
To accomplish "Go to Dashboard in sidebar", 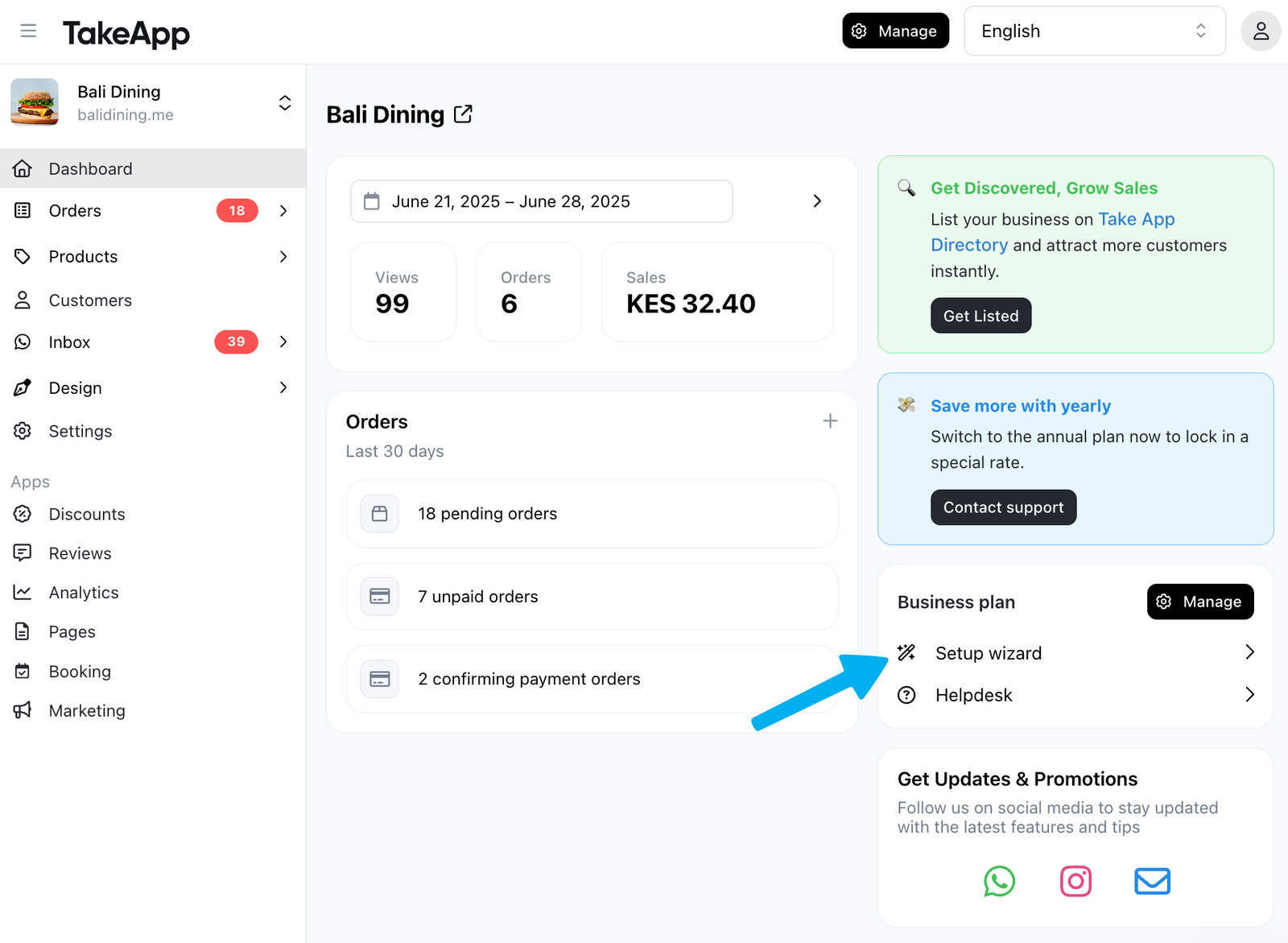I will (153, 168).
